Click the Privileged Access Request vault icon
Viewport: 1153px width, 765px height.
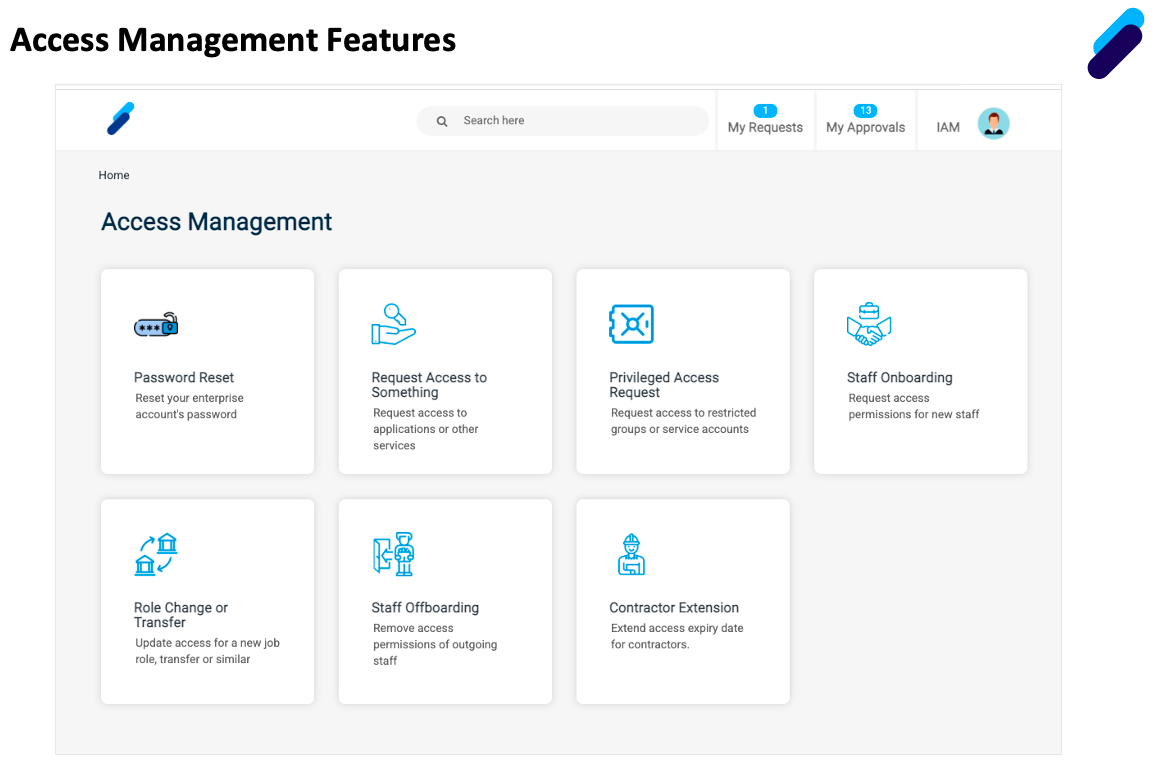(x=631, y=323)
